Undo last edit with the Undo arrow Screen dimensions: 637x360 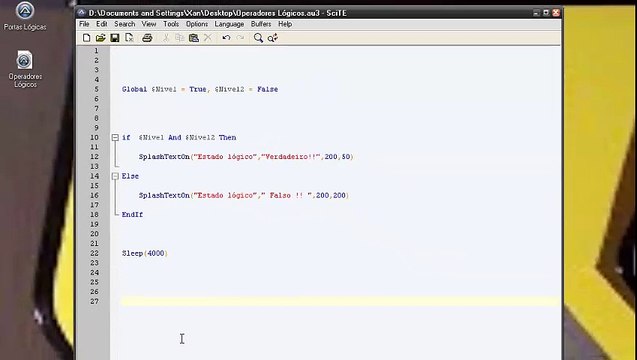(x=226, y=38)
